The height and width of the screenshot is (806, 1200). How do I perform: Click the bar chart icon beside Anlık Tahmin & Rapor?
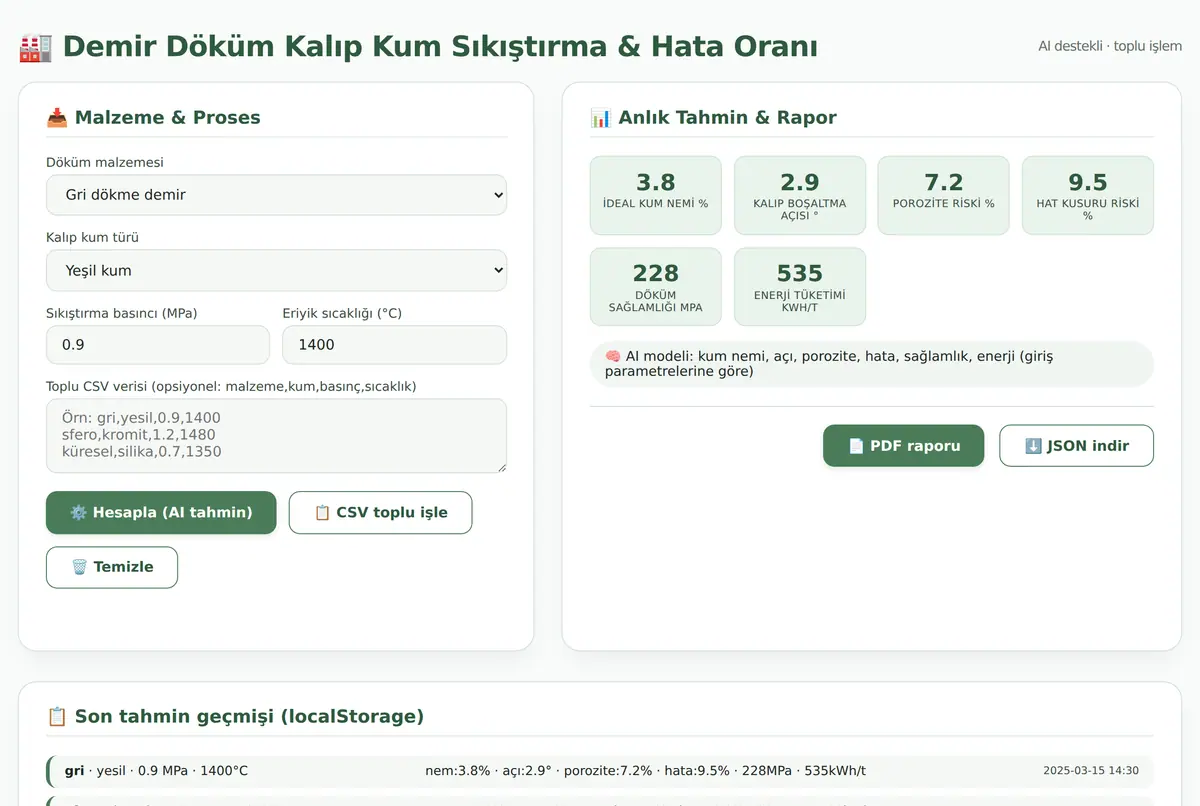(601, 117)
